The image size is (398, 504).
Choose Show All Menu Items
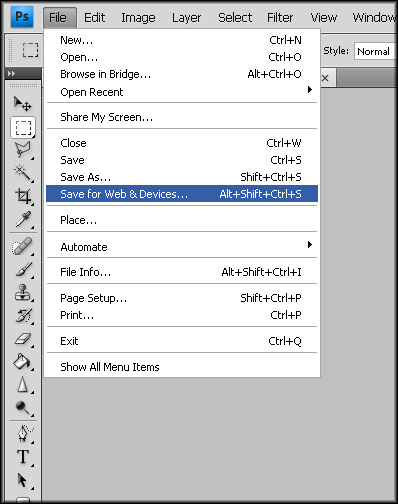tap(182, 367)
